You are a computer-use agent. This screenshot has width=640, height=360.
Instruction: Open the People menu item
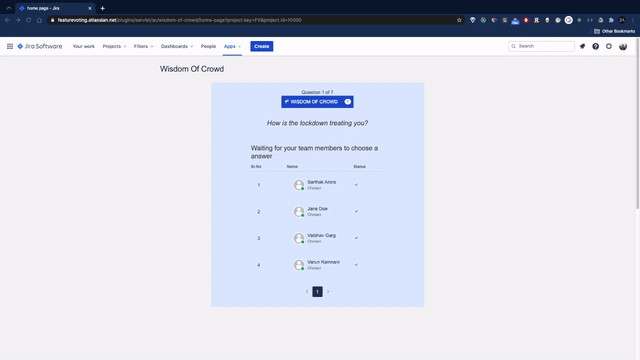click(208, 47)
